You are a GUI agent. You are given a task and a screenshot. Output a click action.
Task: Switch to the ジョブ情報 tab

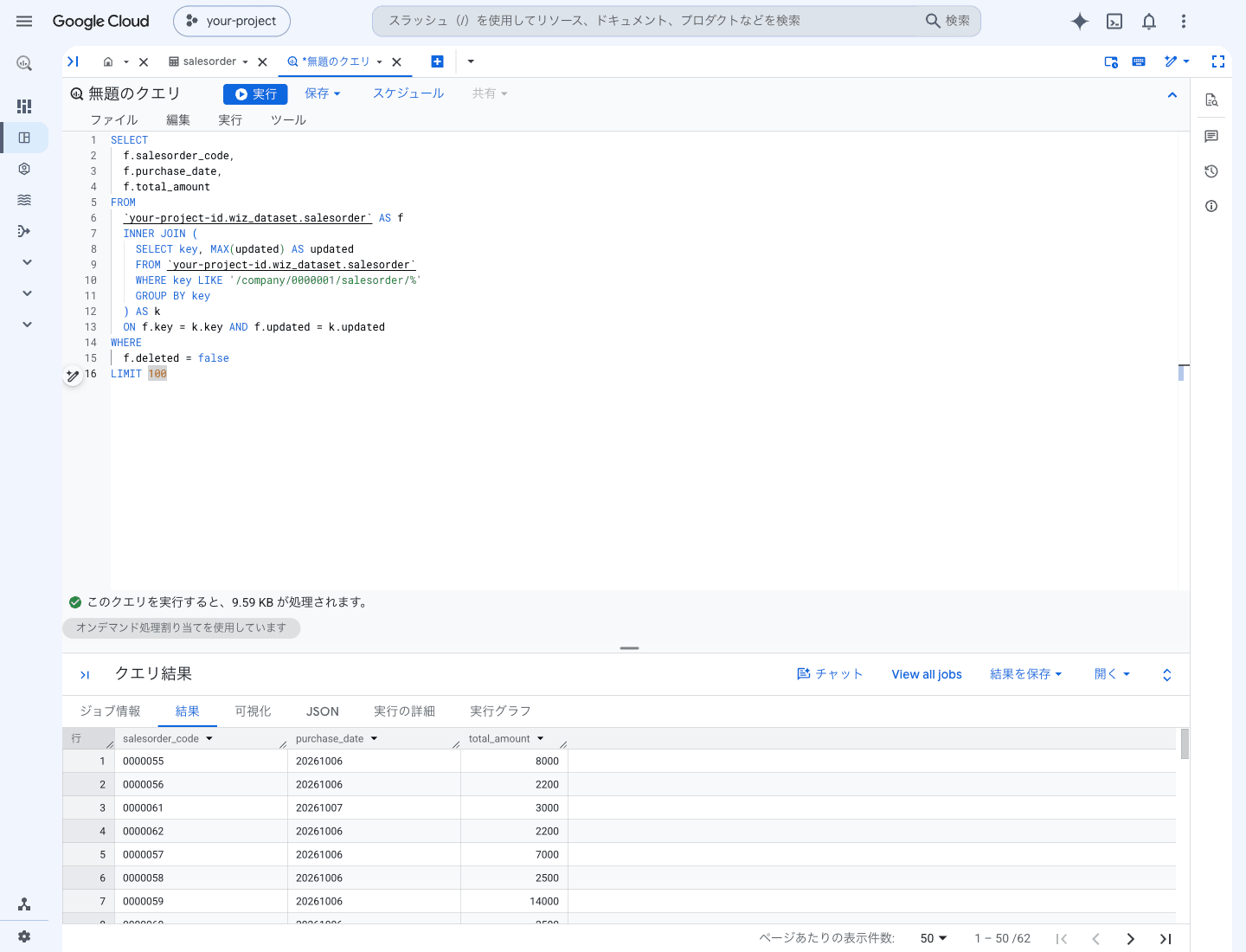pos(110,711)
